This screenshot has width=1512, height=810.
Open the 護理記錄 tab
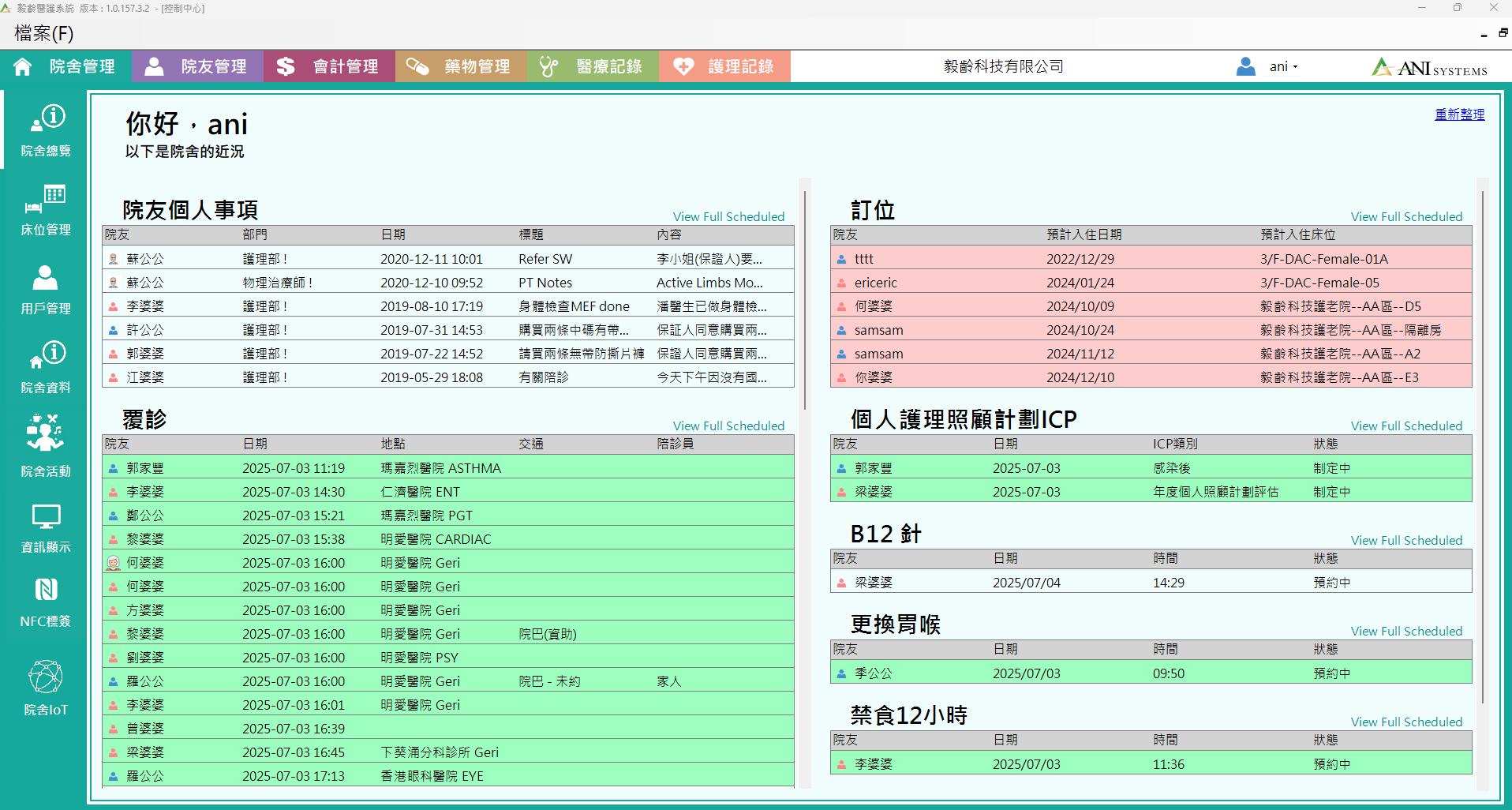pos(724,66)
